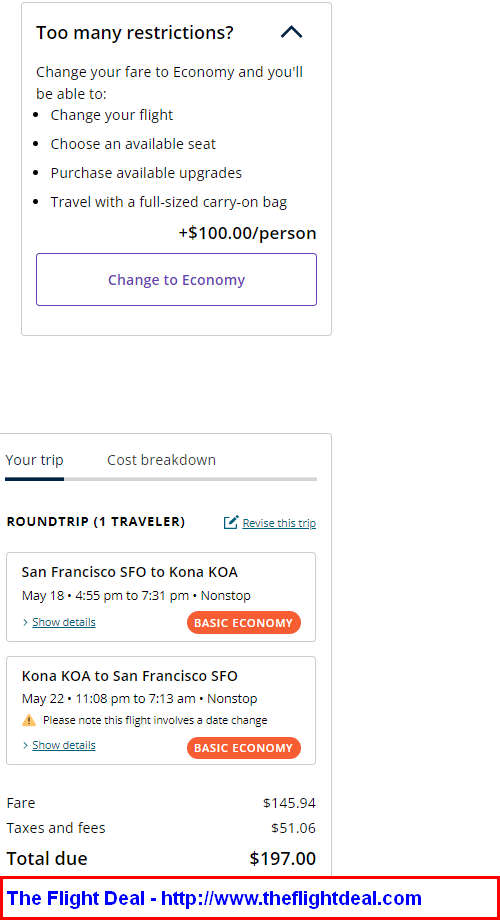Click the Revise this trip link

[279, 523]
